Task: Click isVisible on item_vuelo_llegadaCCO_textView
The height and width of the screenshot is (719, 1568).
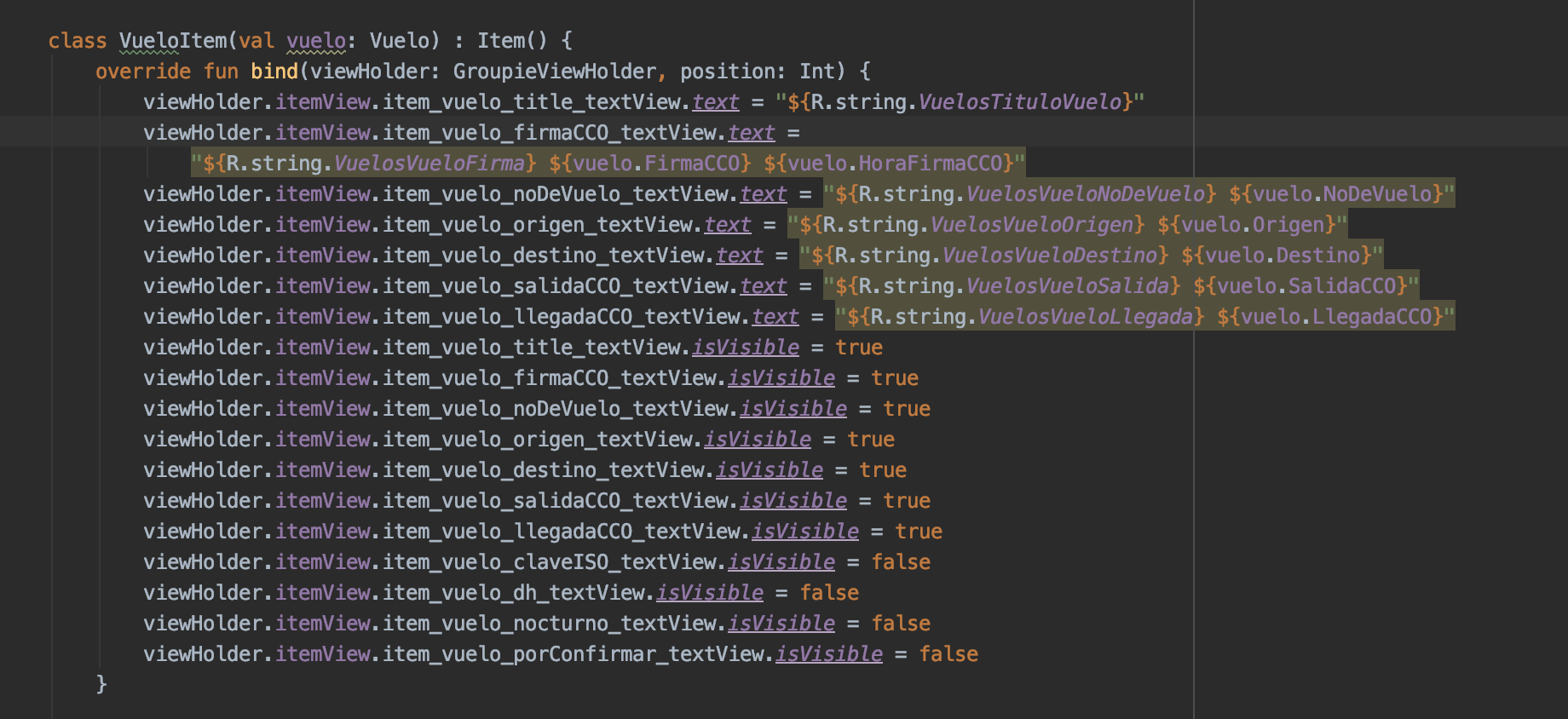Action: click(x=804, y=532)
